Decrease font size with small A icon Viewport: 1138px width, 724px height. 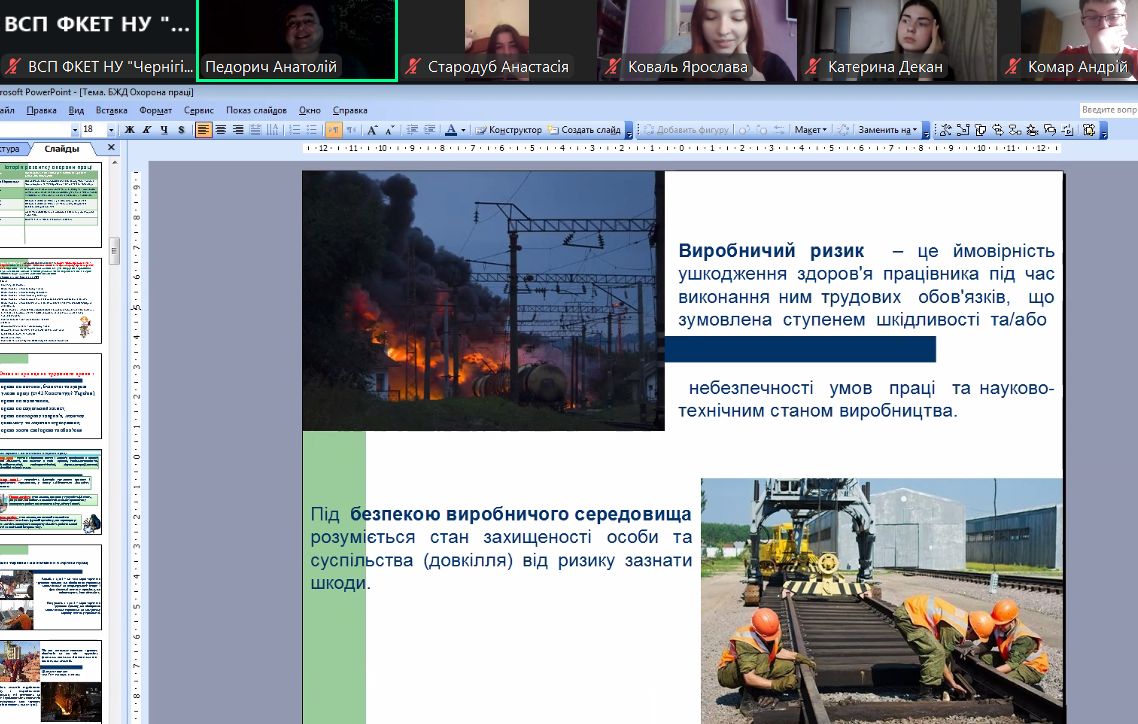pos(389,130)
